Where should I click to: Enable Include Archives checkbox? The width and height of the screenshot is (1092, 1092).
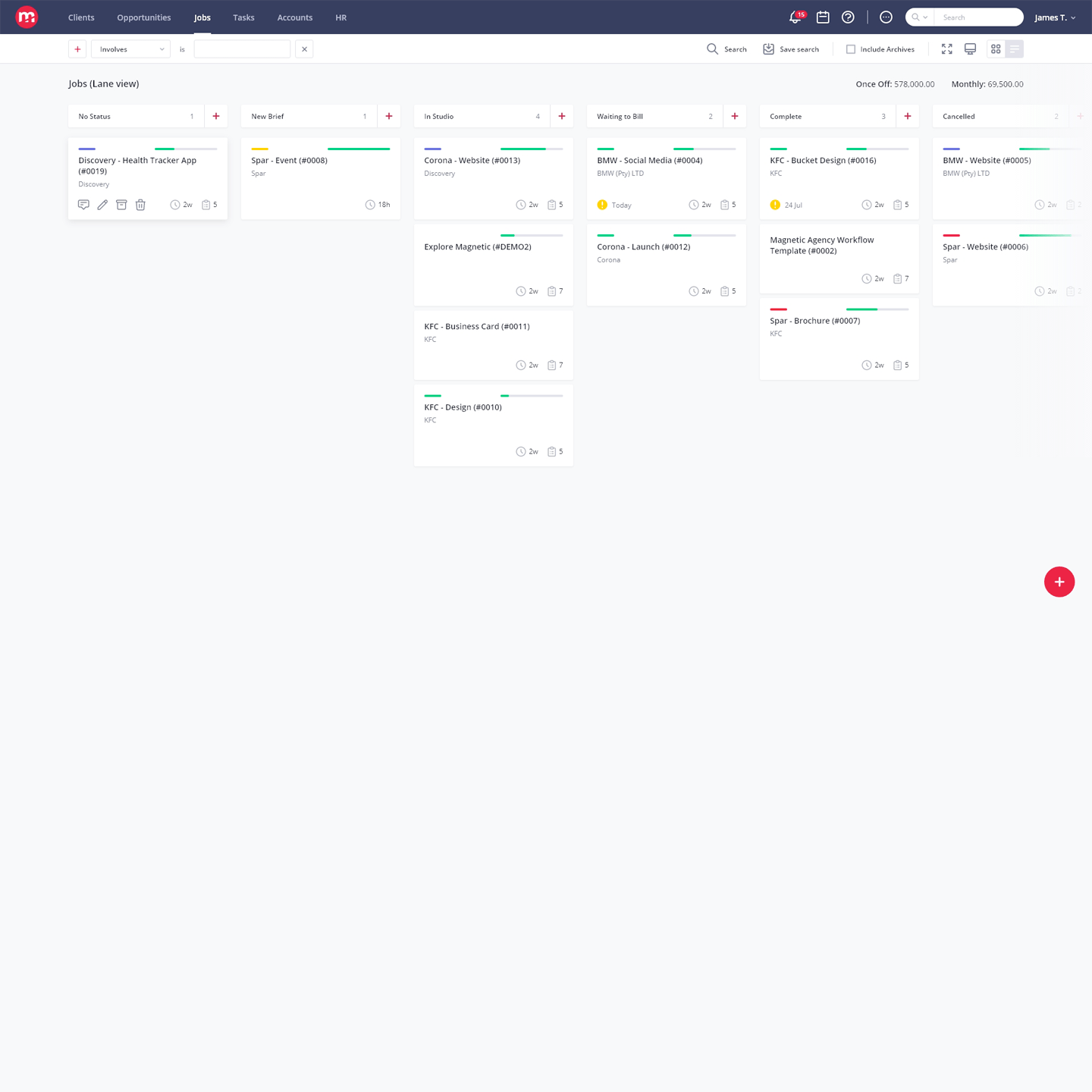tap(851, 49)
